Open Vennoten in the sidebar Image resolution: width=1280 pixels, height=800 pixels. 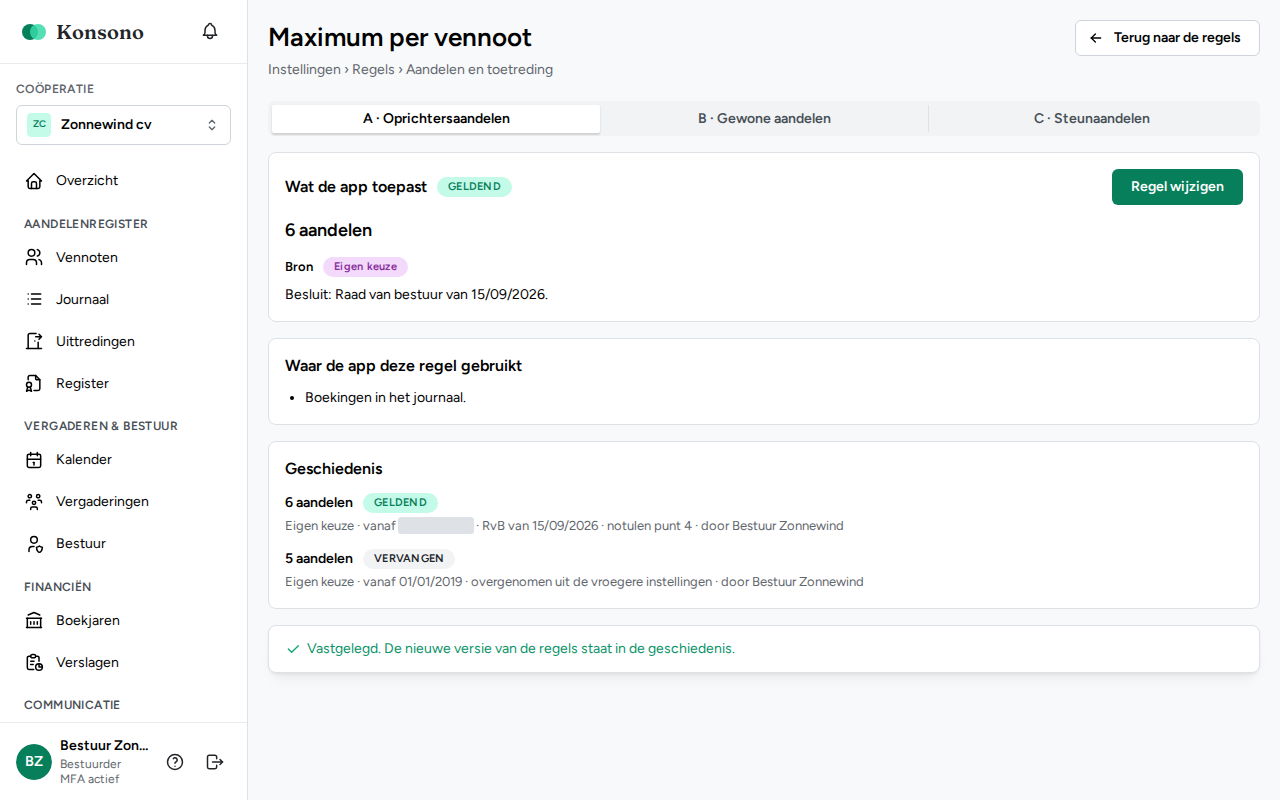pyautogui.click(x=123, y=258)
